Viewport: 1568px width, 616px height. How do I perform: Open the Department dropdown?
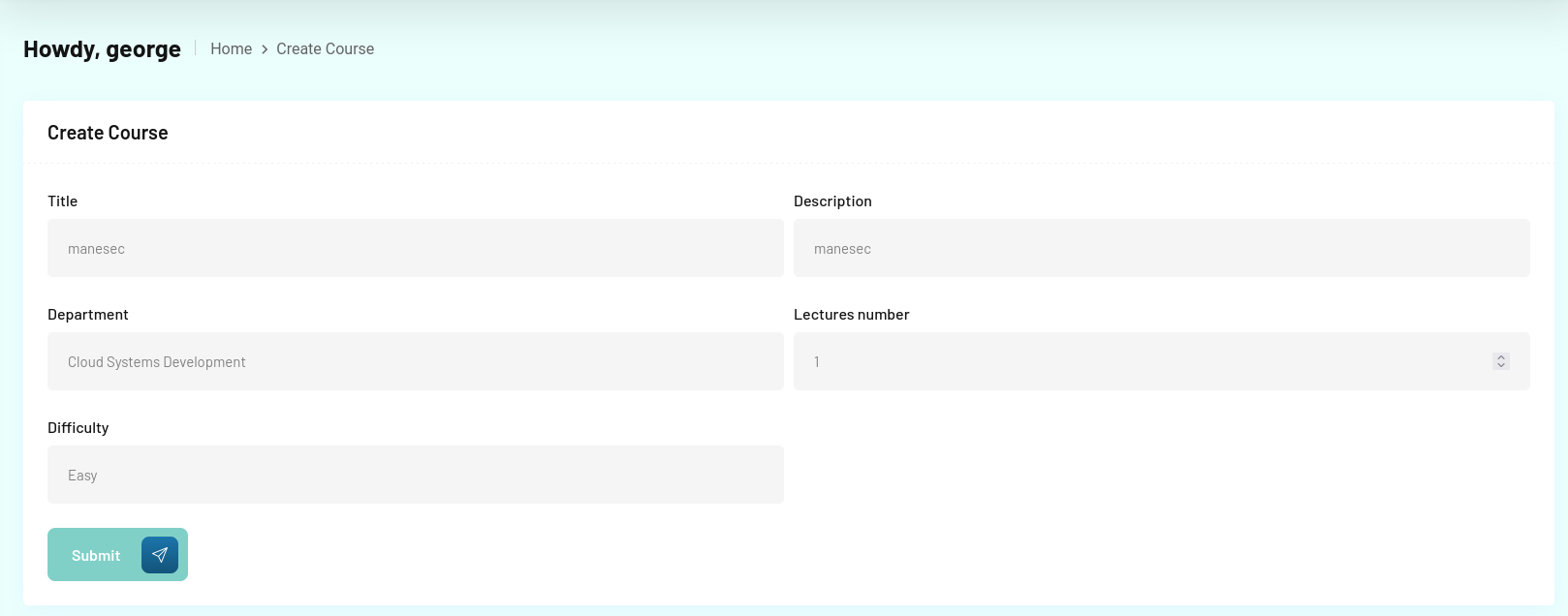pos(416,361)
